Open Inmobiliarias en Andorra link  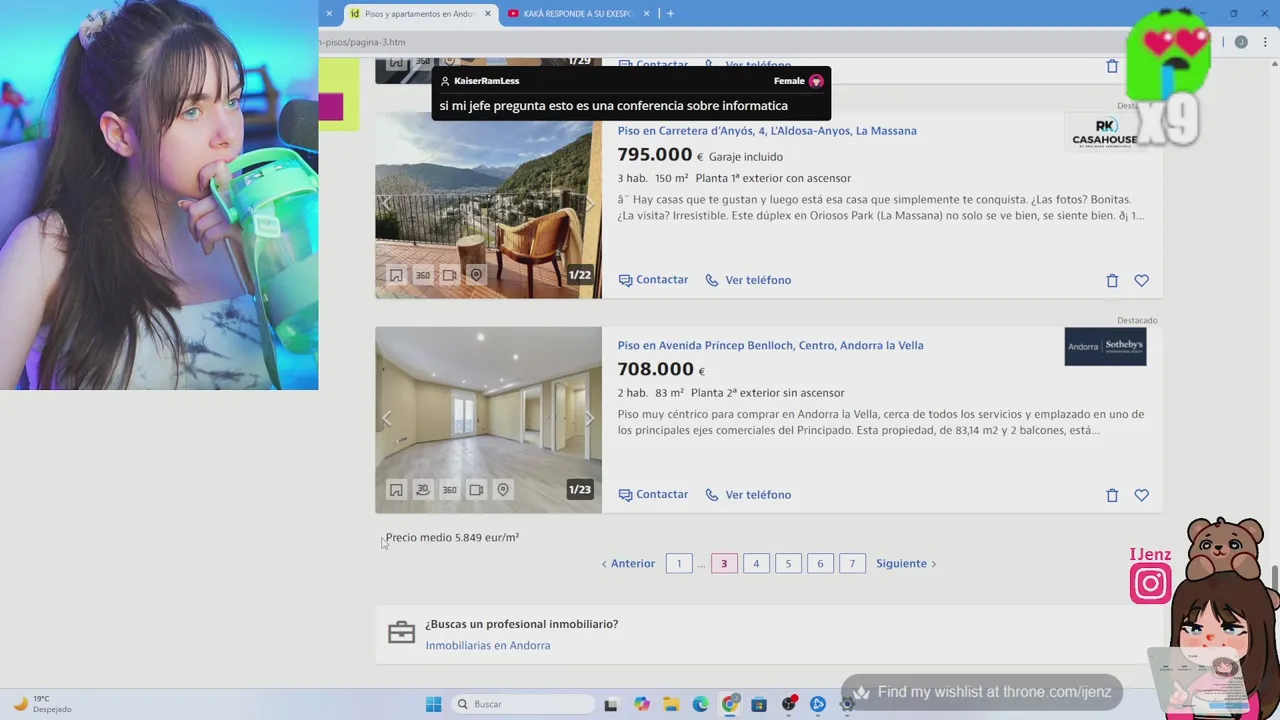pyautogui.click(x=488, y=646)
